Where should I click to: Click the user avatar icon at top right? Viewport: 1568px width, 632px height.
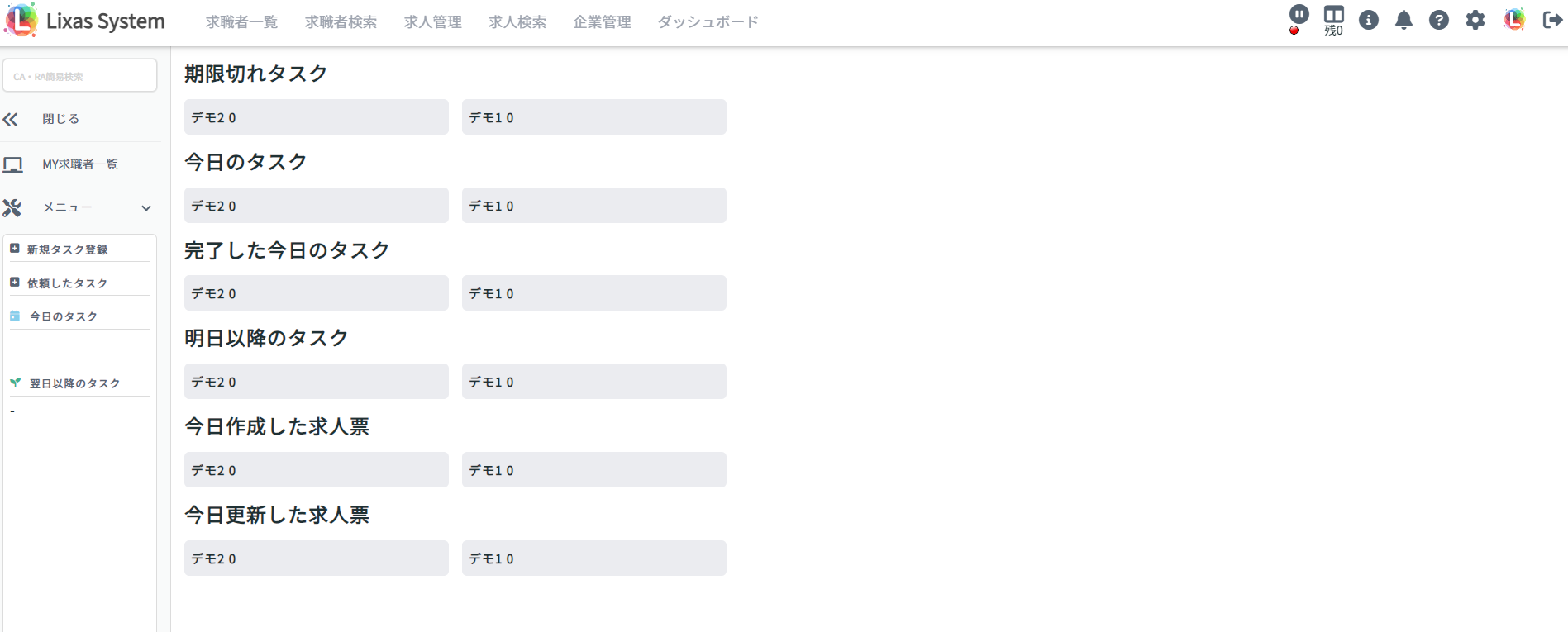[x=1514, y=20]
